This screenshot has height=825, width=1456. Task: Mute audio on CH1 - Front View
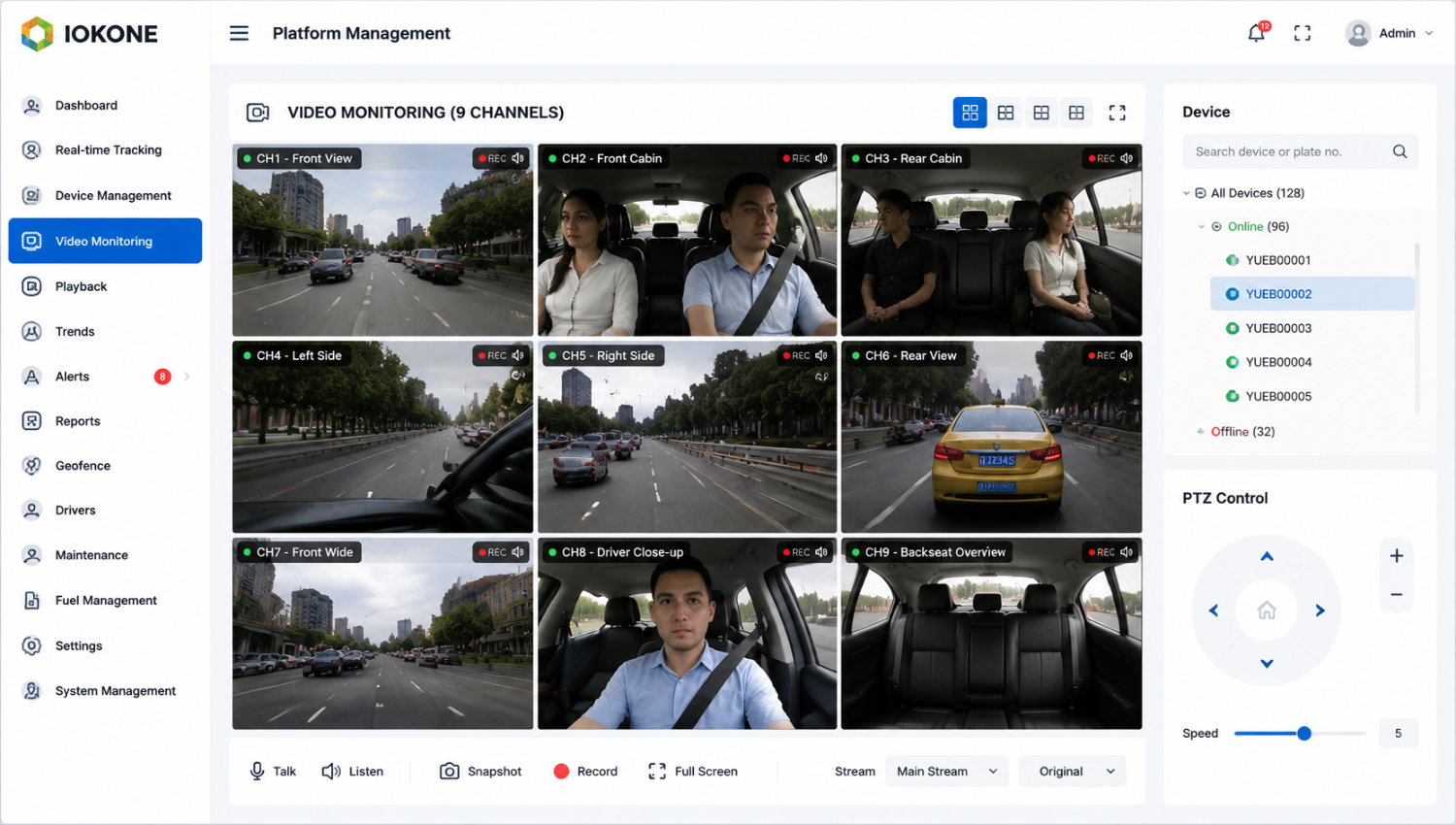coord(518,158)
